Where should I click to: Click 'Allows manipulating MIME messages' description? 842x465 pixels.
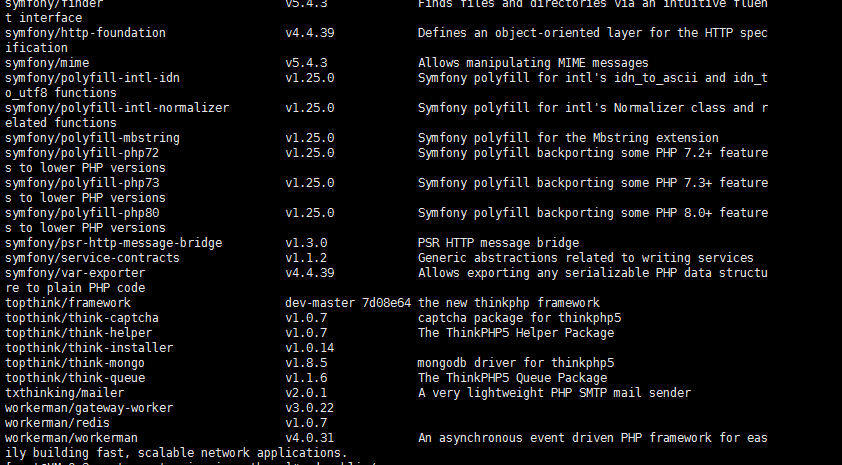(533, 63)
